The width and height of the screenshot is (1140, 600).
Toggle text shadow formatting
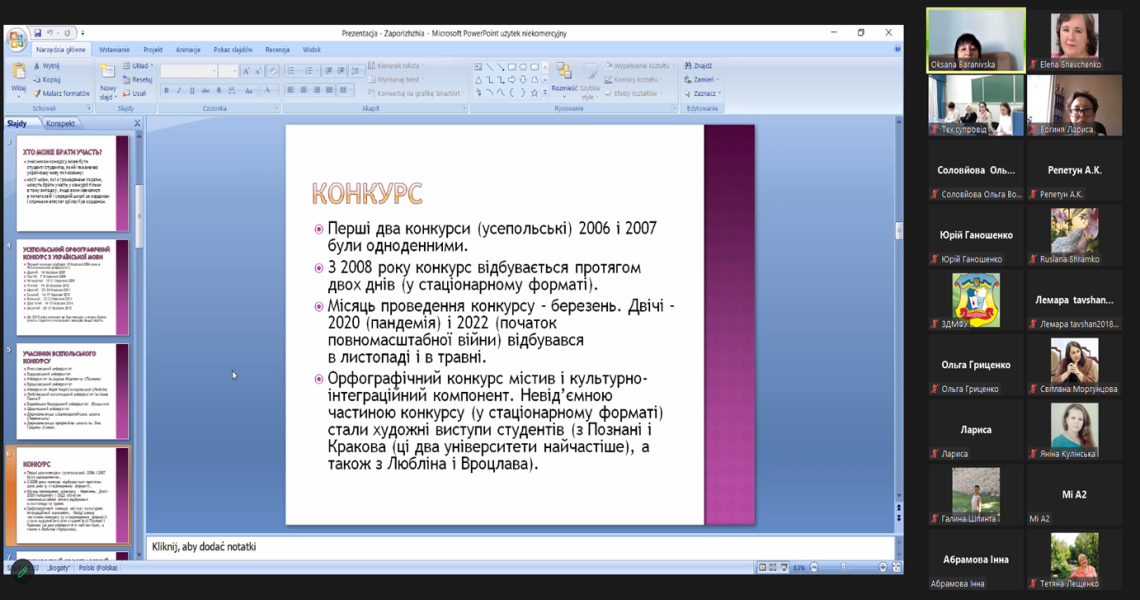click(x=218, y=90)
